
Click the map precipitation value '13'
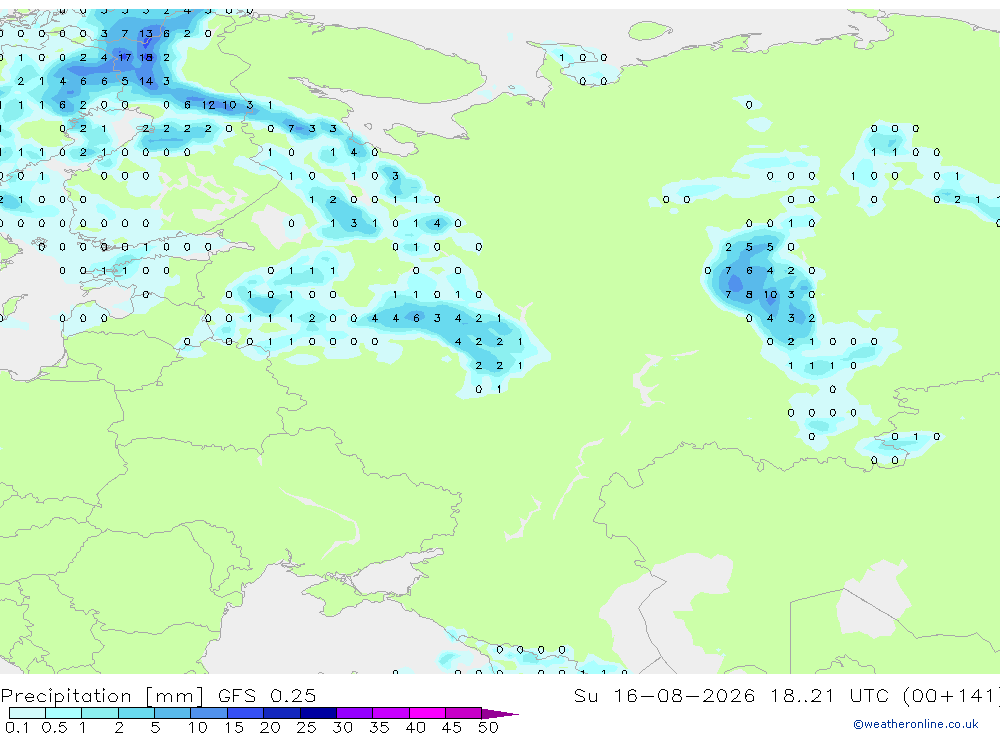[146, 34]
